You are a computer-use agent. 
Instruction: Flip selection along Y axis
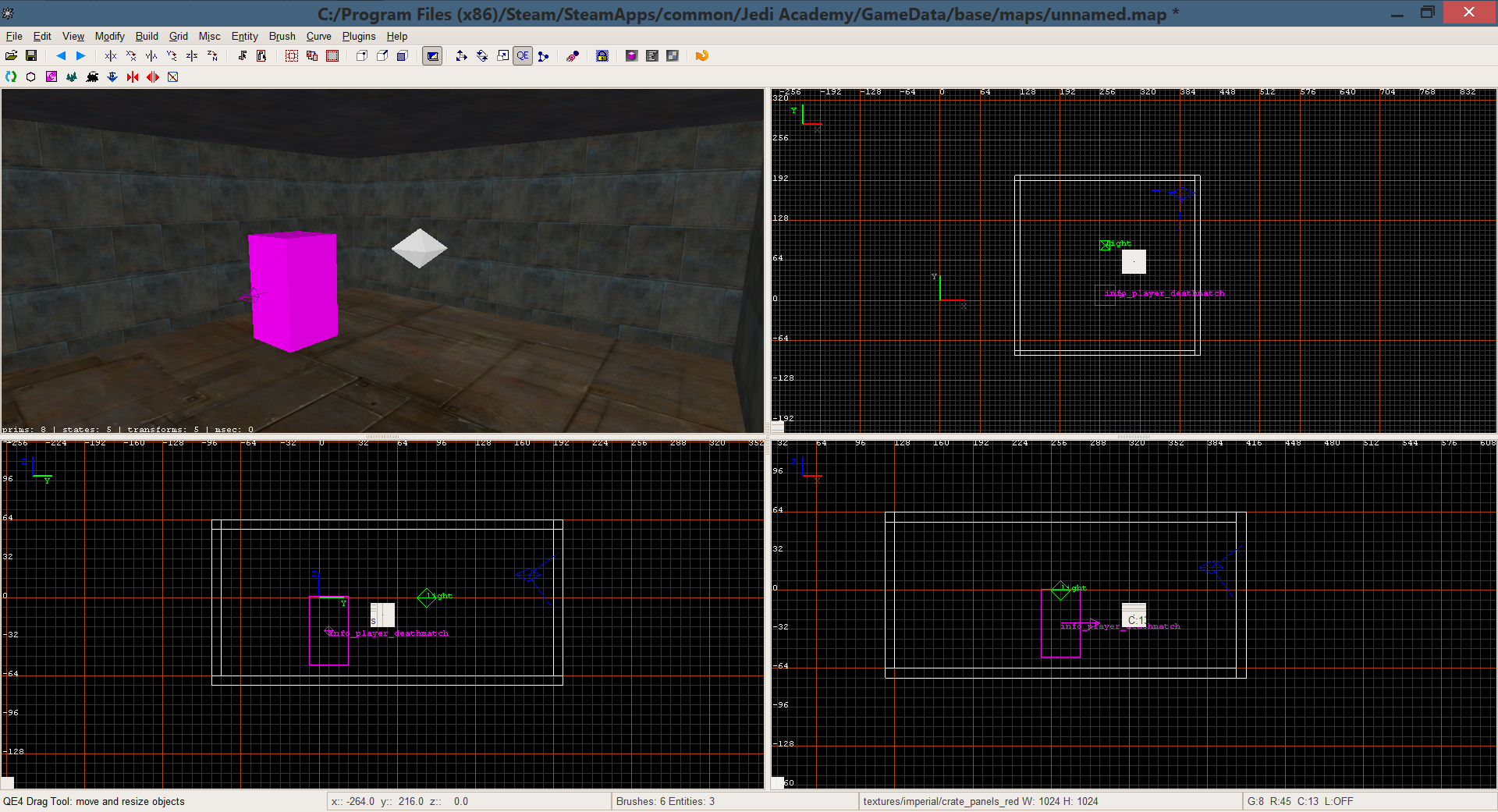click(x=151, y=55)
